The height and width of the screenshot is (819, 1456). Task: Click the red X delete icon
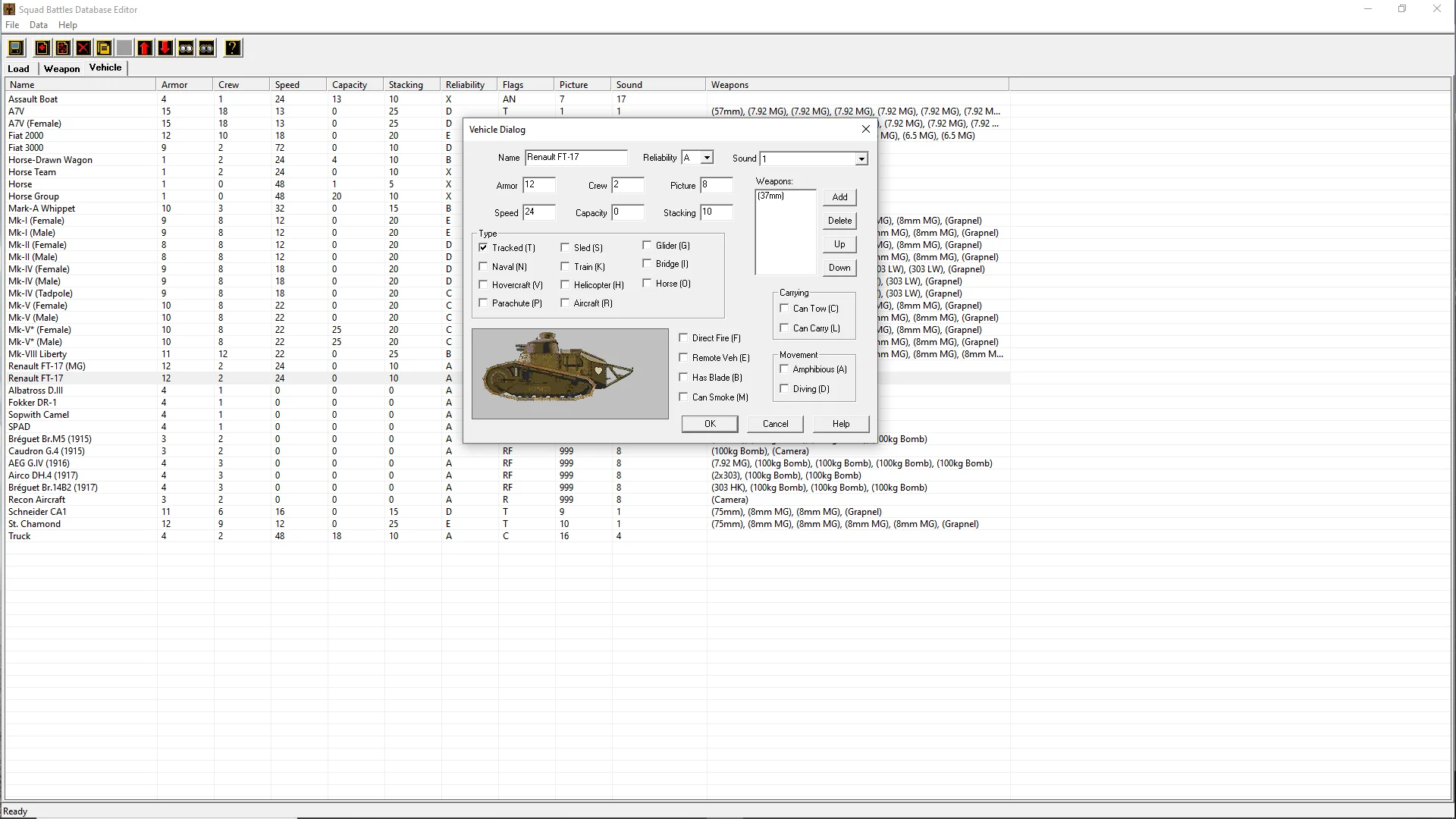coord(83,49)
